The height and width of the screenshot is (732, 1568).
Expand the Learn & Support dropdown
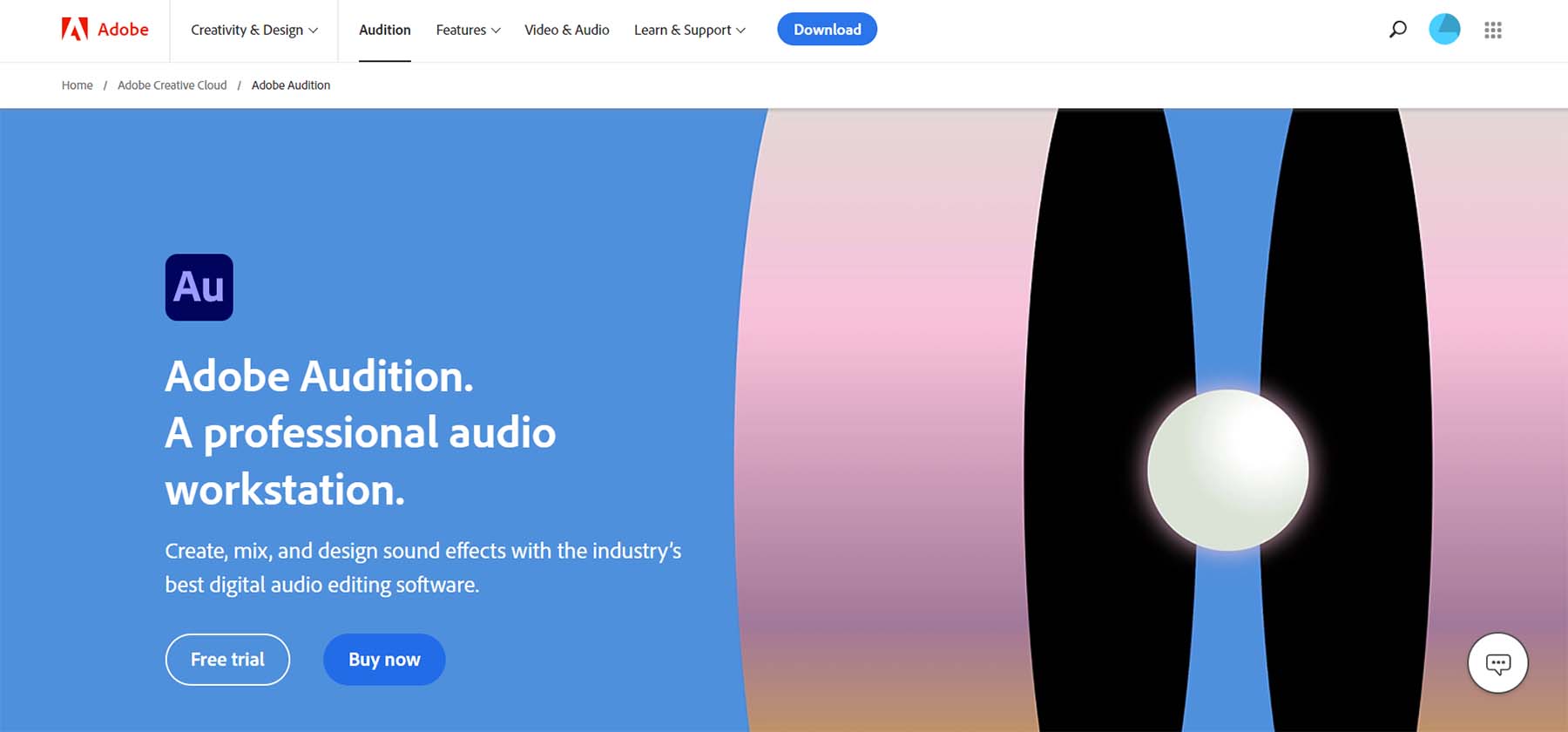pyautogui.click(x=689, y=30)
